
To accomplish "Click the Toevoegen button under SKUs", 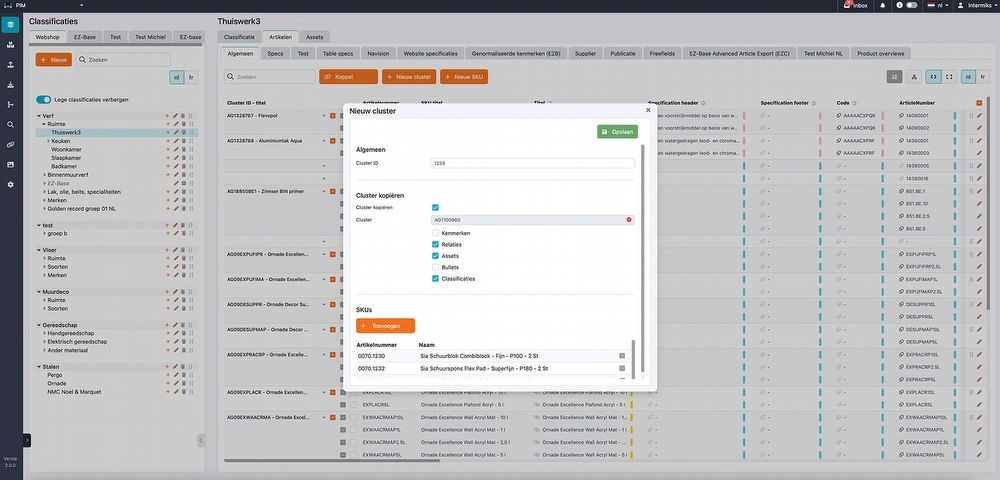I will click(x=385, y=326).
